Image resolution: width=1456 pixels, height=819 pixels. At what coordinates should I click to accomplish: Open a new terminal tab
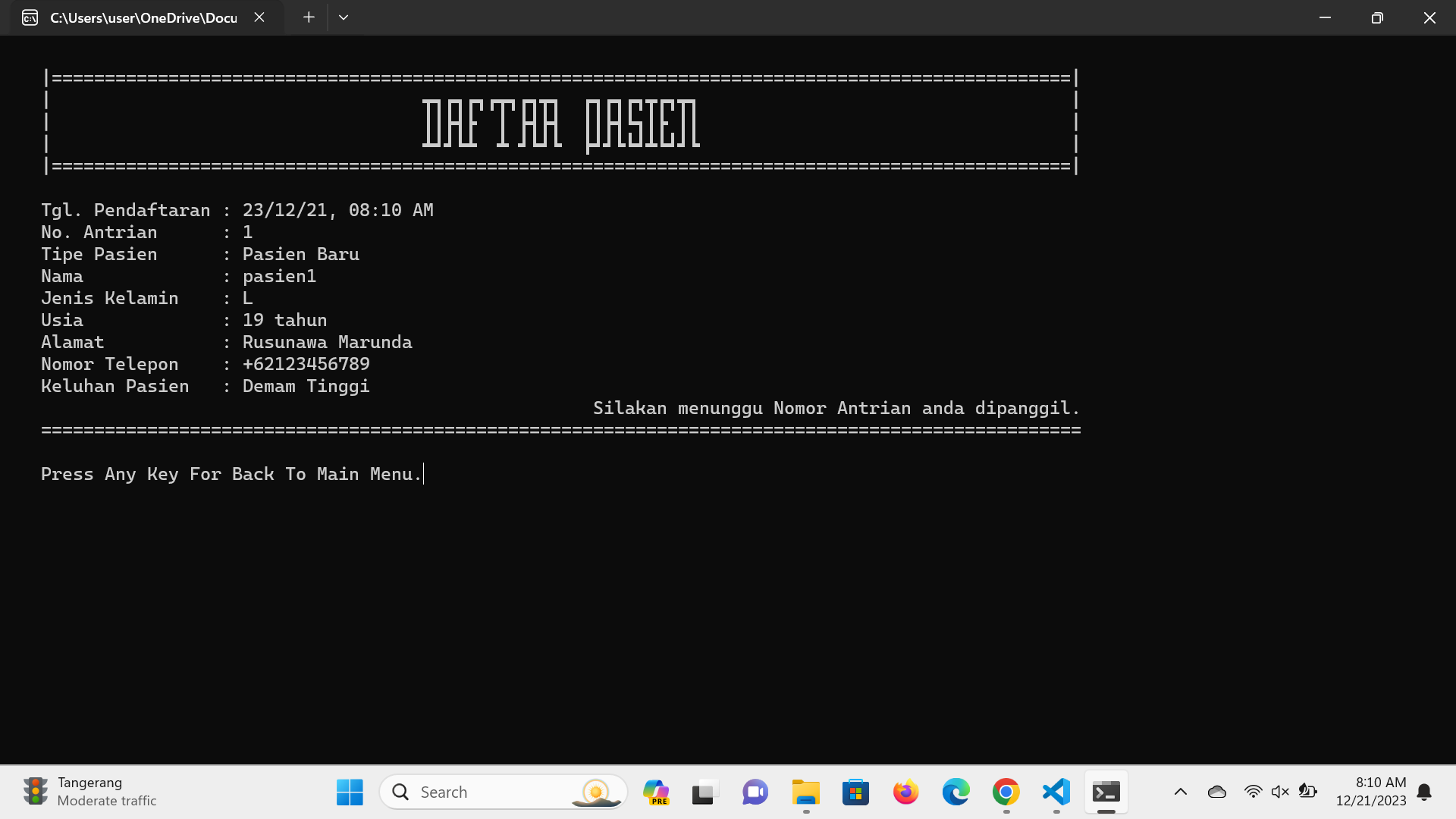point(309,17)
